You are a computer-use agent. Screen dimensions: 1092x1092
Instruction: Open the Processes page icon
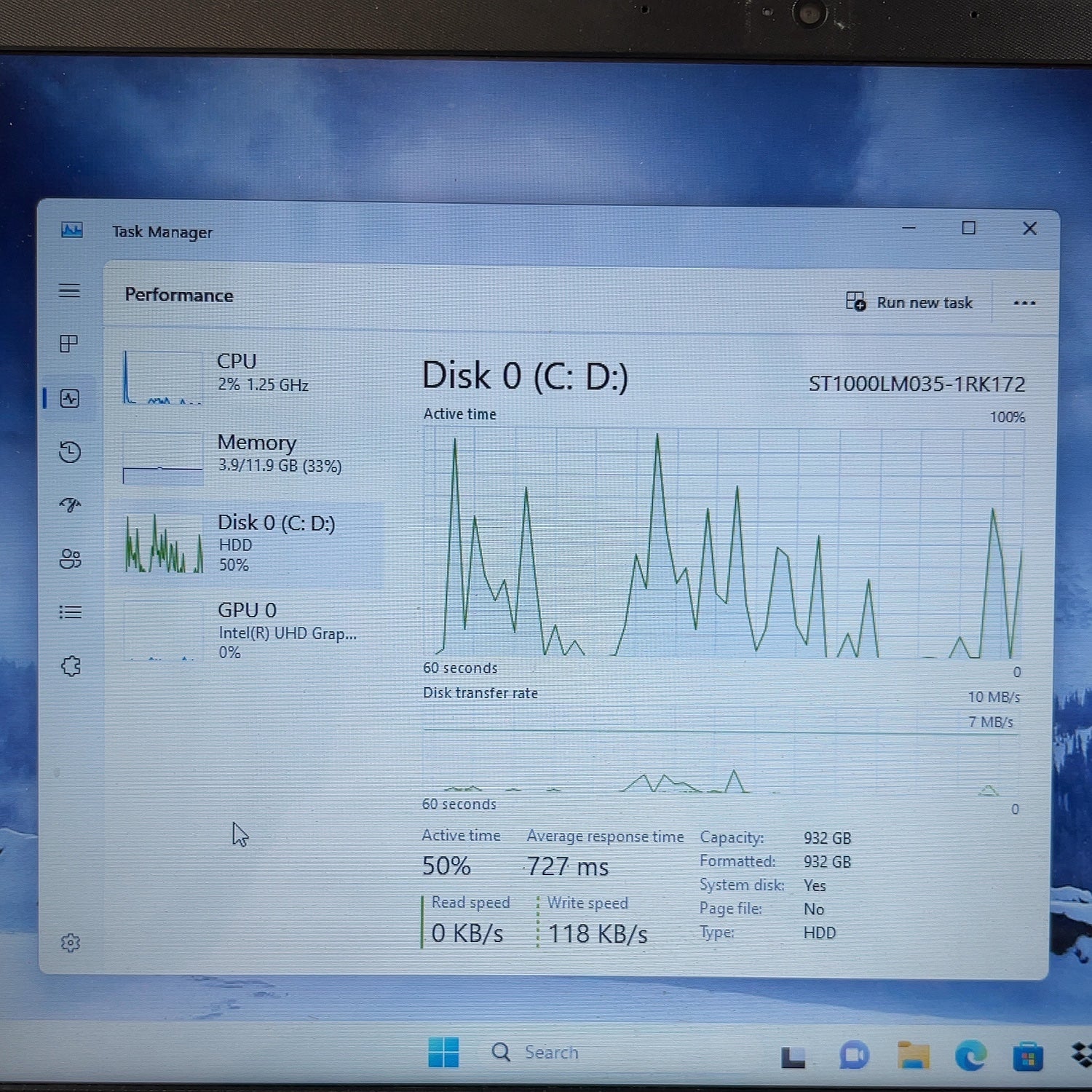(69, 344)
